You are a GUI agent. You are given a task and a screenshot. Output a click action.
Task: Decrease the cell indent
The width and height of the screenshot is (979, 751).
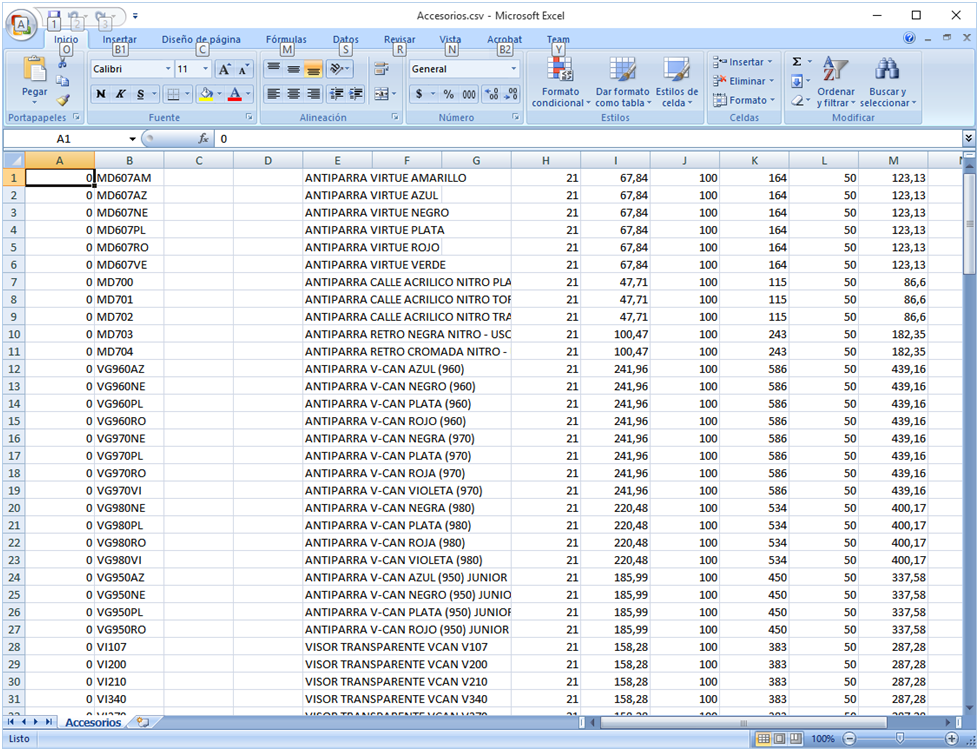[337, 94]
